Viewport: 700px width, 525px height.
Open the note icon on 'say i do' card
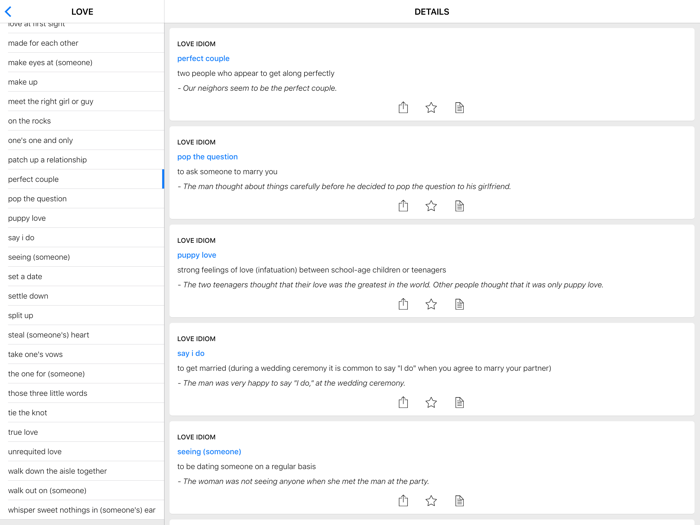[x=459, y=402]
